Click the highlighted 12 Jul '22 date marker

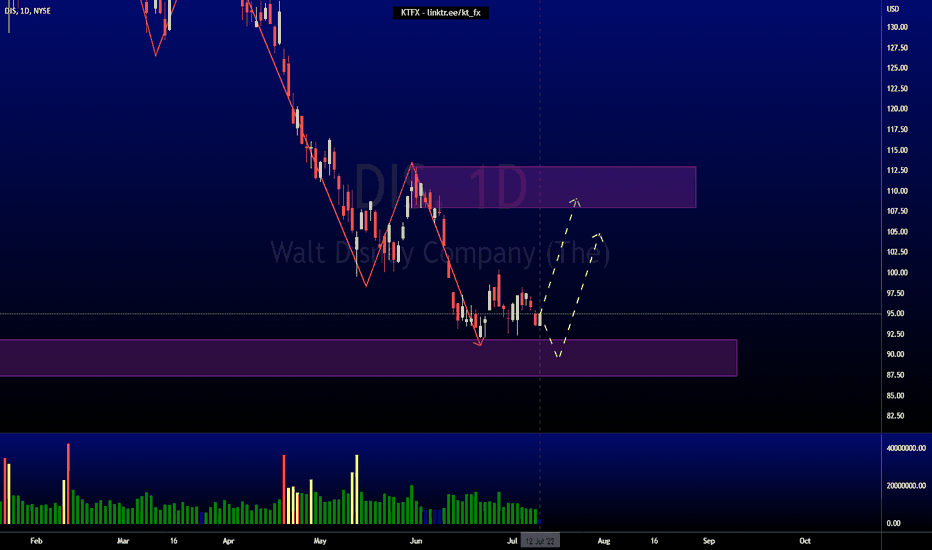pos(540,541)
